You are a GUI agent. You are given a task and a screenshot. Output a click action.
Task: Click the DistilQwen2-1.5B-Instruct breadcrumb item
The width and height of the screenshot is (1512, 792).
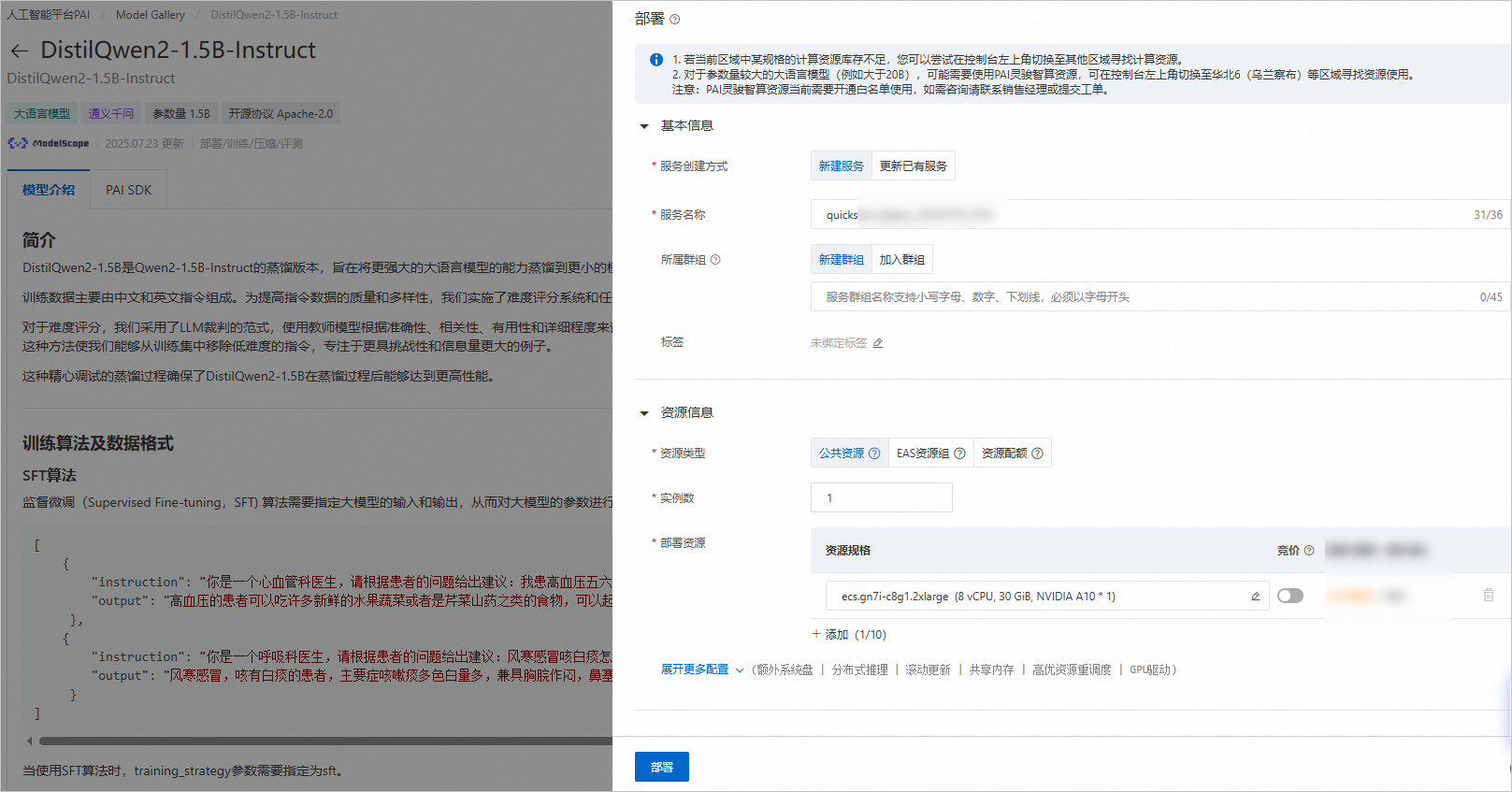[x=274, y=15]
